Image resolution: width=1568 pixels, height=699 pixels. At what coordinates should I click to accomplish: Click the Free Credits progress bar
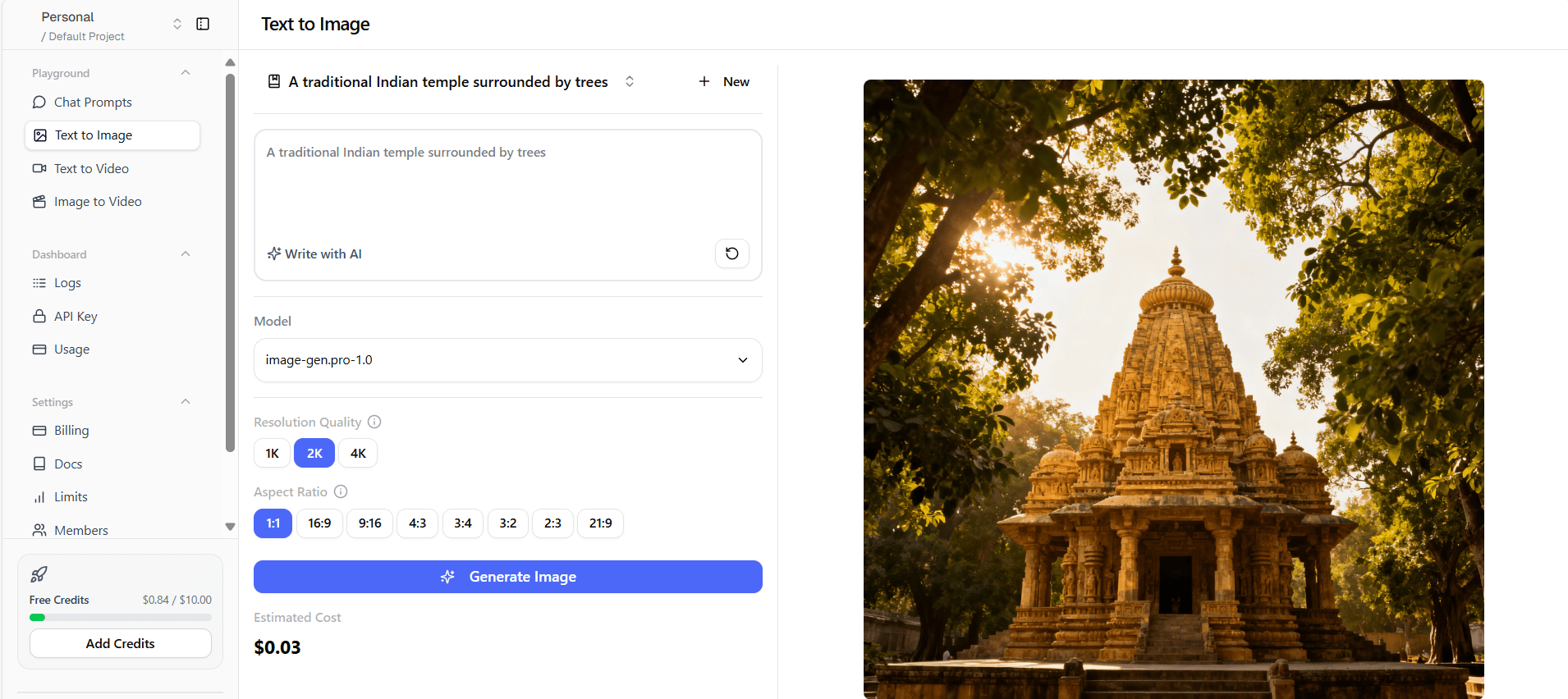(121, 618)
